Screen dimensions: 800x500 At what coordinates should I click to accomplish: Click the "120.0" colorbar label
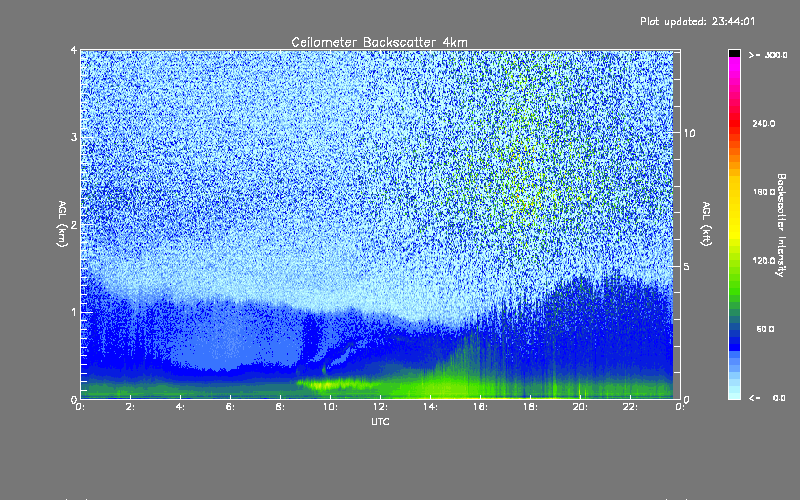coord(764,261)
